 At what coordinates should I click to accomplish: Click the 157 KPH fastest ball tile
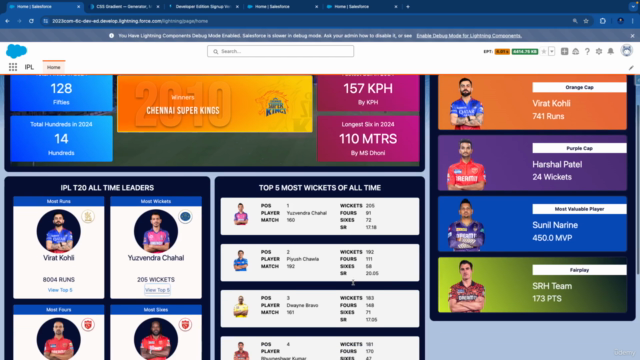[368, 93]
